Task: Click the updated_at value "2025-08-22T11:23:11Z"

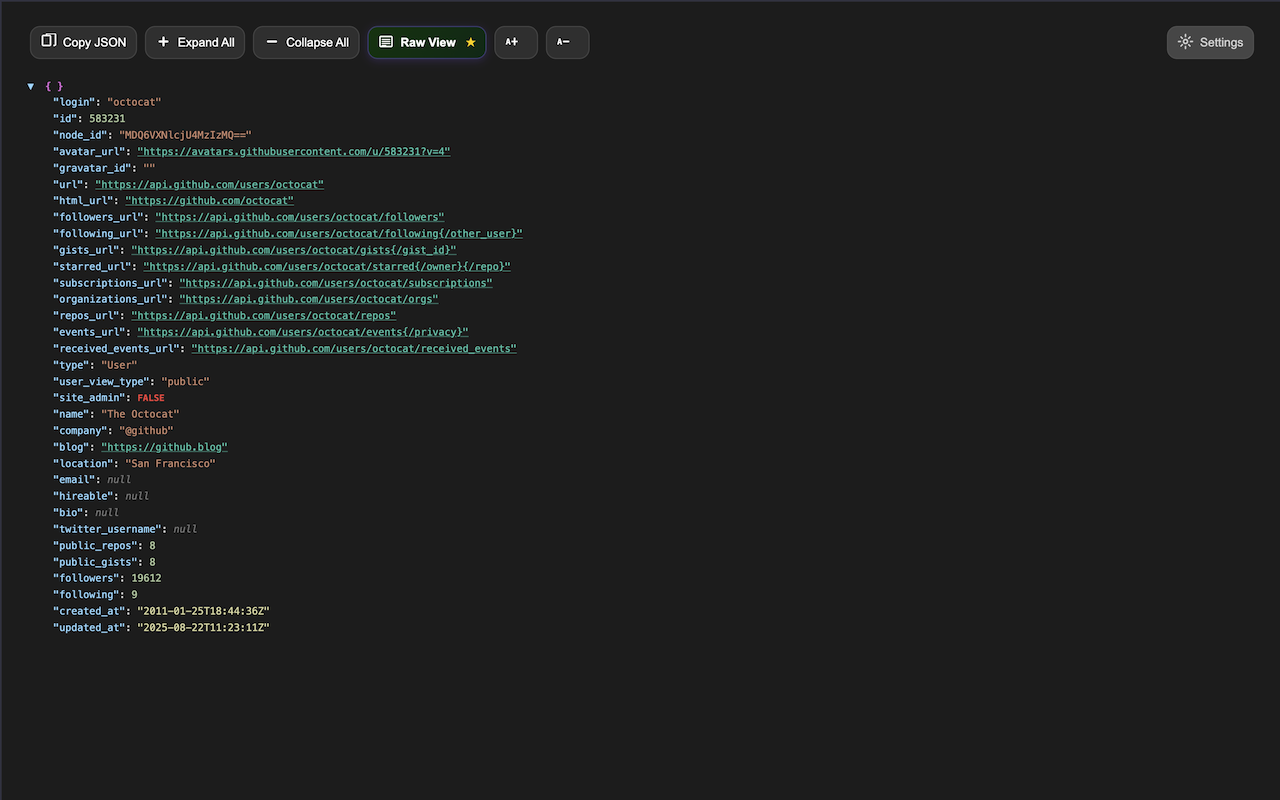Action: tap(203, 627)
